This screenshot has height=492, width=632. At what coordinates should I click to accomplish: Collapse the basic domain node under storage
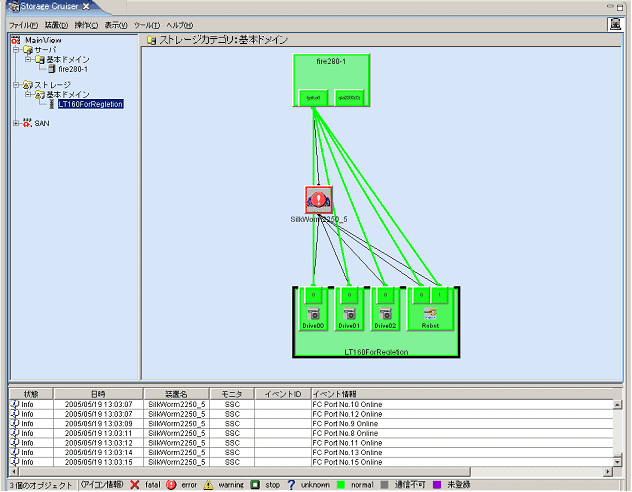[x=28, y=94]
